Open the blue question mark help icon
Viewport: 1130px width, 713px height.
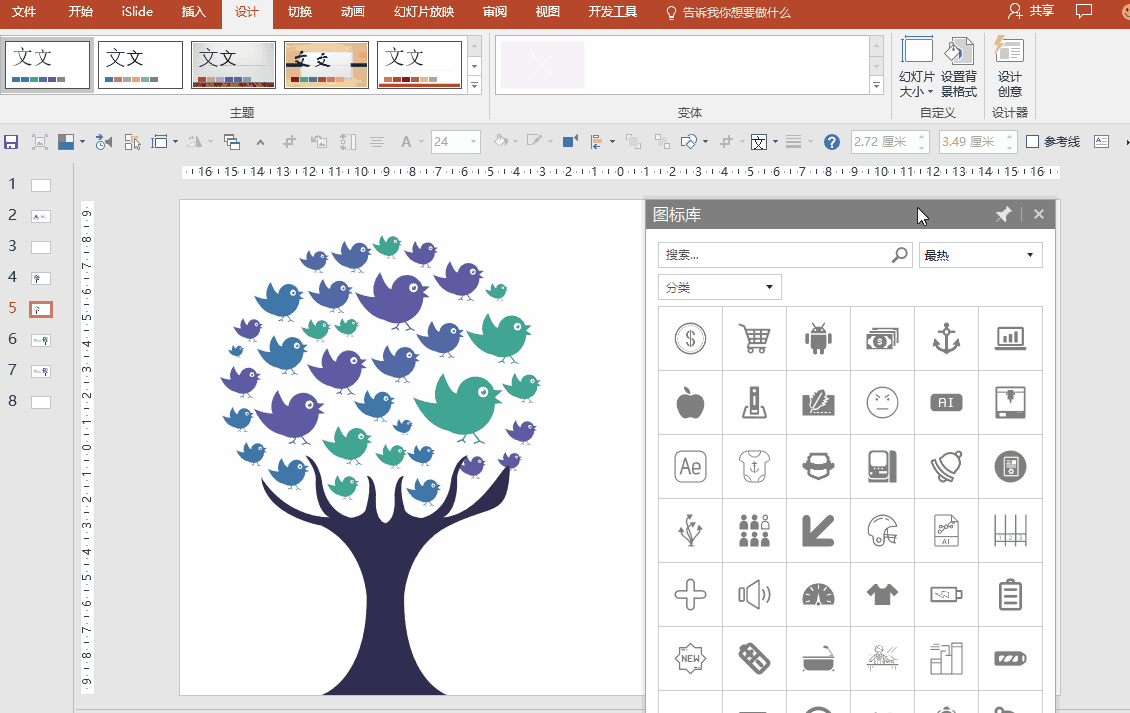click(x=832, y=142)
